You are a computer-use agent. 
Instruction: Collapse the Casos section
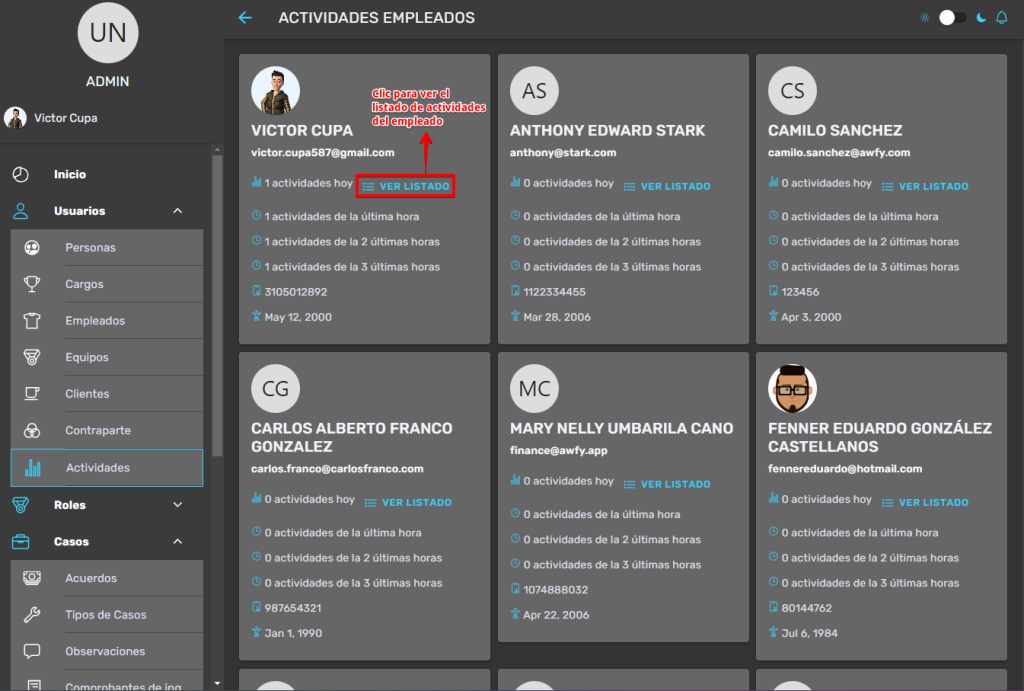[178, 541]
